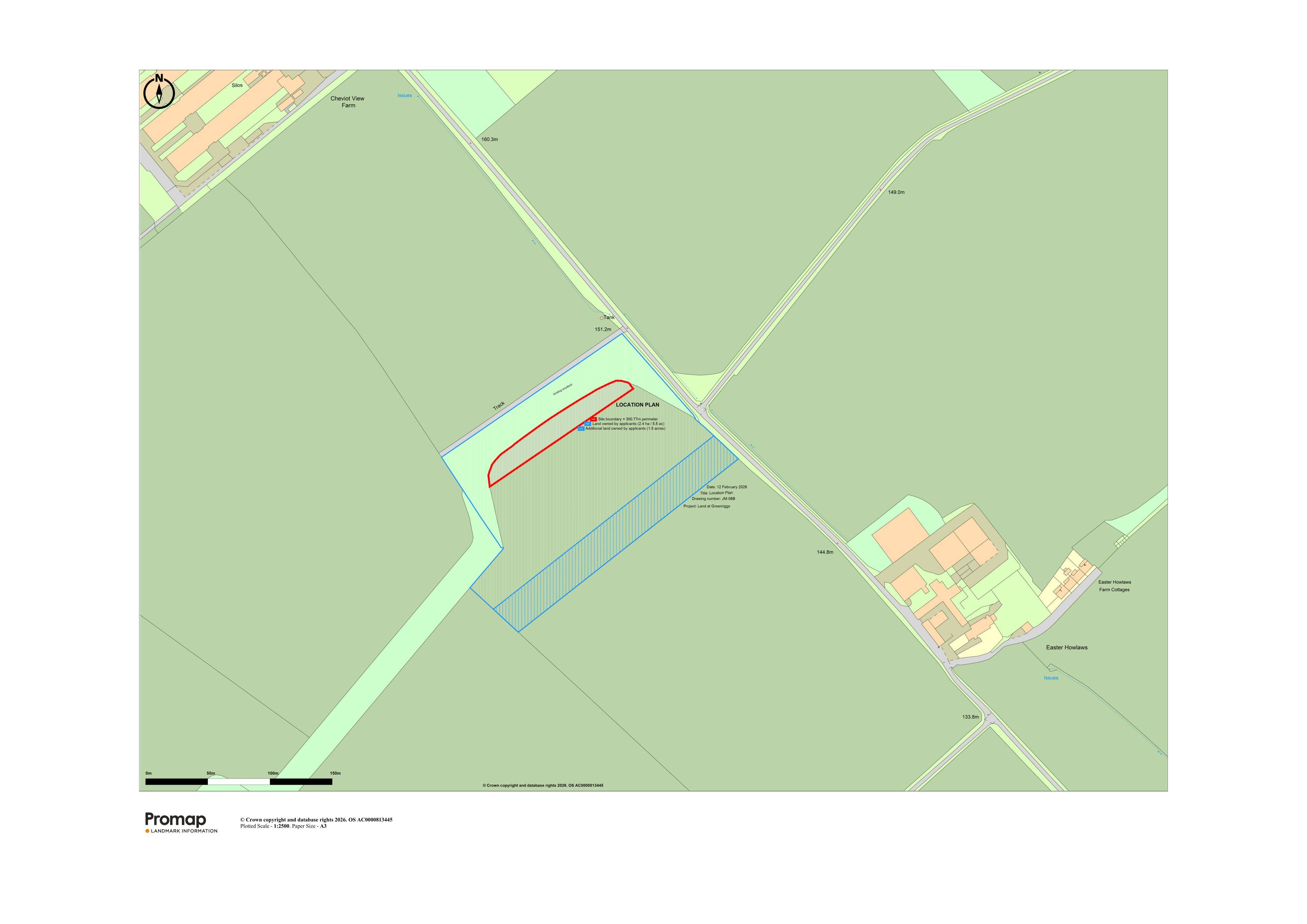Click the bold Crown copyright line beside Promap logo
This screenshot has height=924, width=1307.
316,820
